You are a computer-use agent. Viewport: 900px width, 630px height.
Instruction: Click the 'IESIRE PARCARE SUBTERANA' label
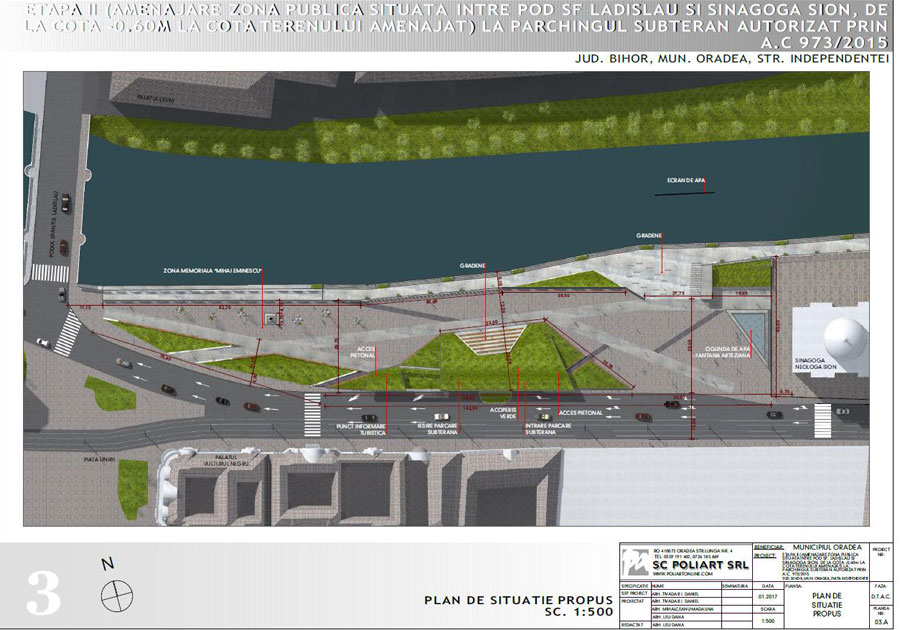point(437,429)
